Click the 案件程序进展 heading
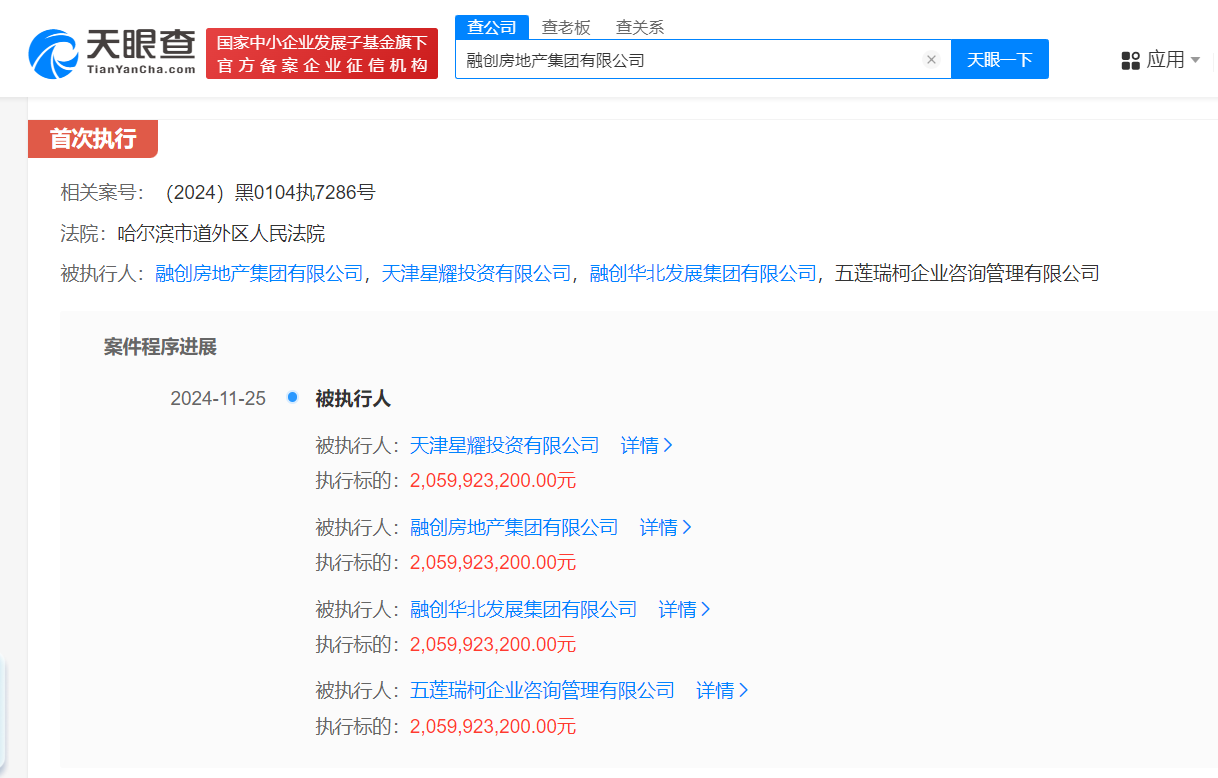Screen dimensions: 1218x778 (160, 347)
